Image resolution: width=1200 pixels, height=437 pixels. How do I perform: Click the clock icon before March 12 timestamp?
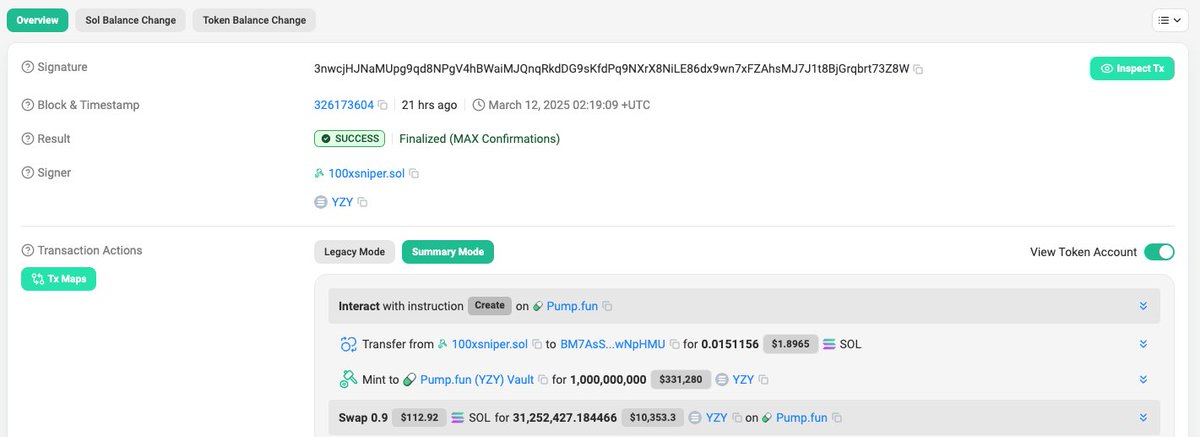478,105
